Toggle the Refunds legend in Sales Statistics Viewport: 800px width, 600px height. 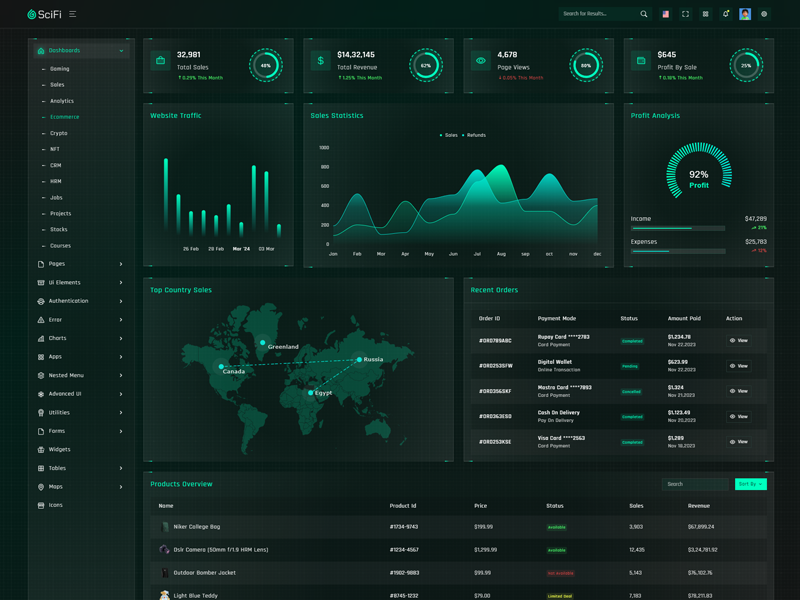coord(474,135)
